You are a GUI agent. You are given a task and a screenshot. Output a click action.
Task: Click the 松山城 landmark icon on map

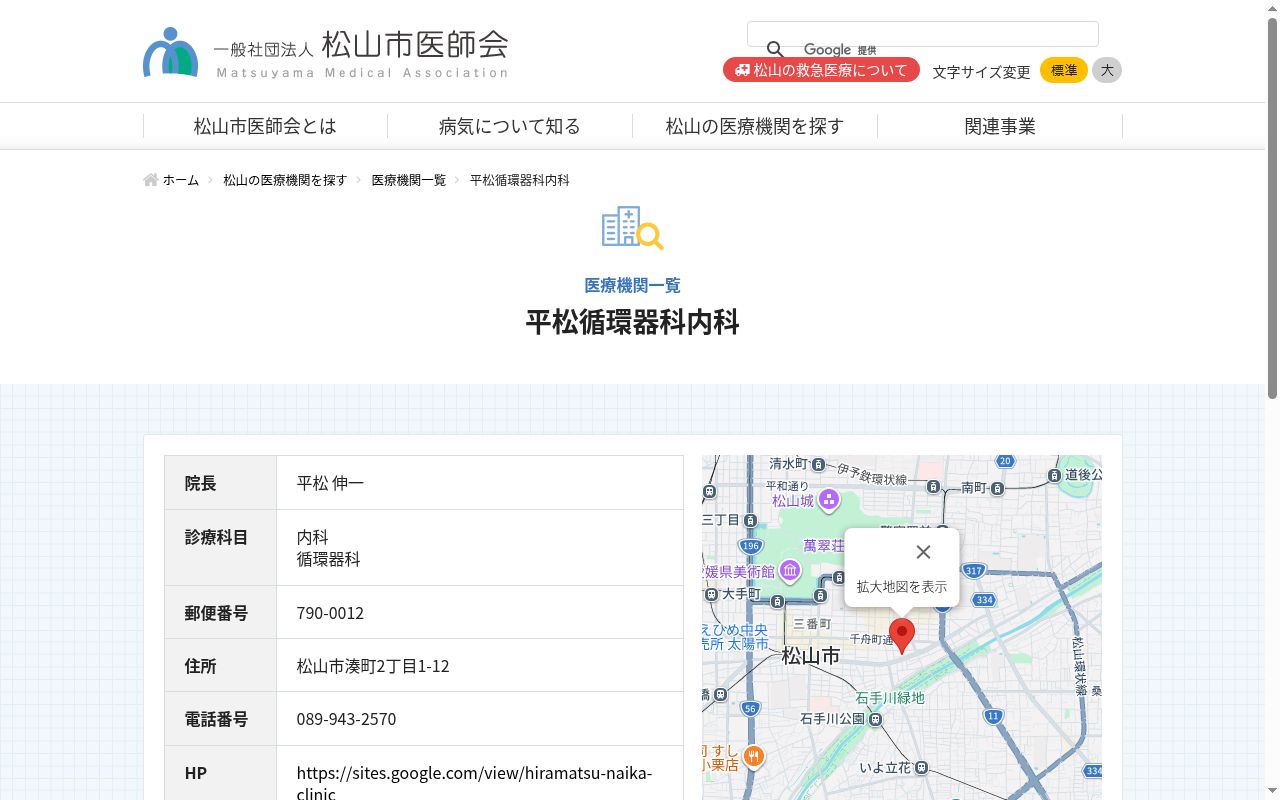click(829, 499)
